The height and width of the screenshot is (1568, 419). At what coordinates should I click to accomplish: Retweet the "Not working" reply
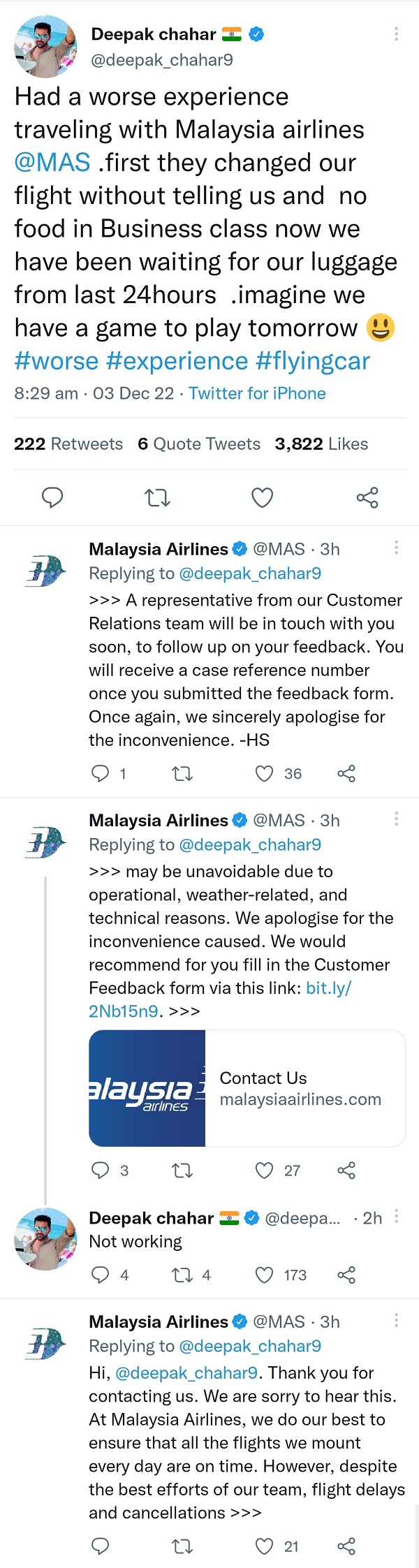182,1275
